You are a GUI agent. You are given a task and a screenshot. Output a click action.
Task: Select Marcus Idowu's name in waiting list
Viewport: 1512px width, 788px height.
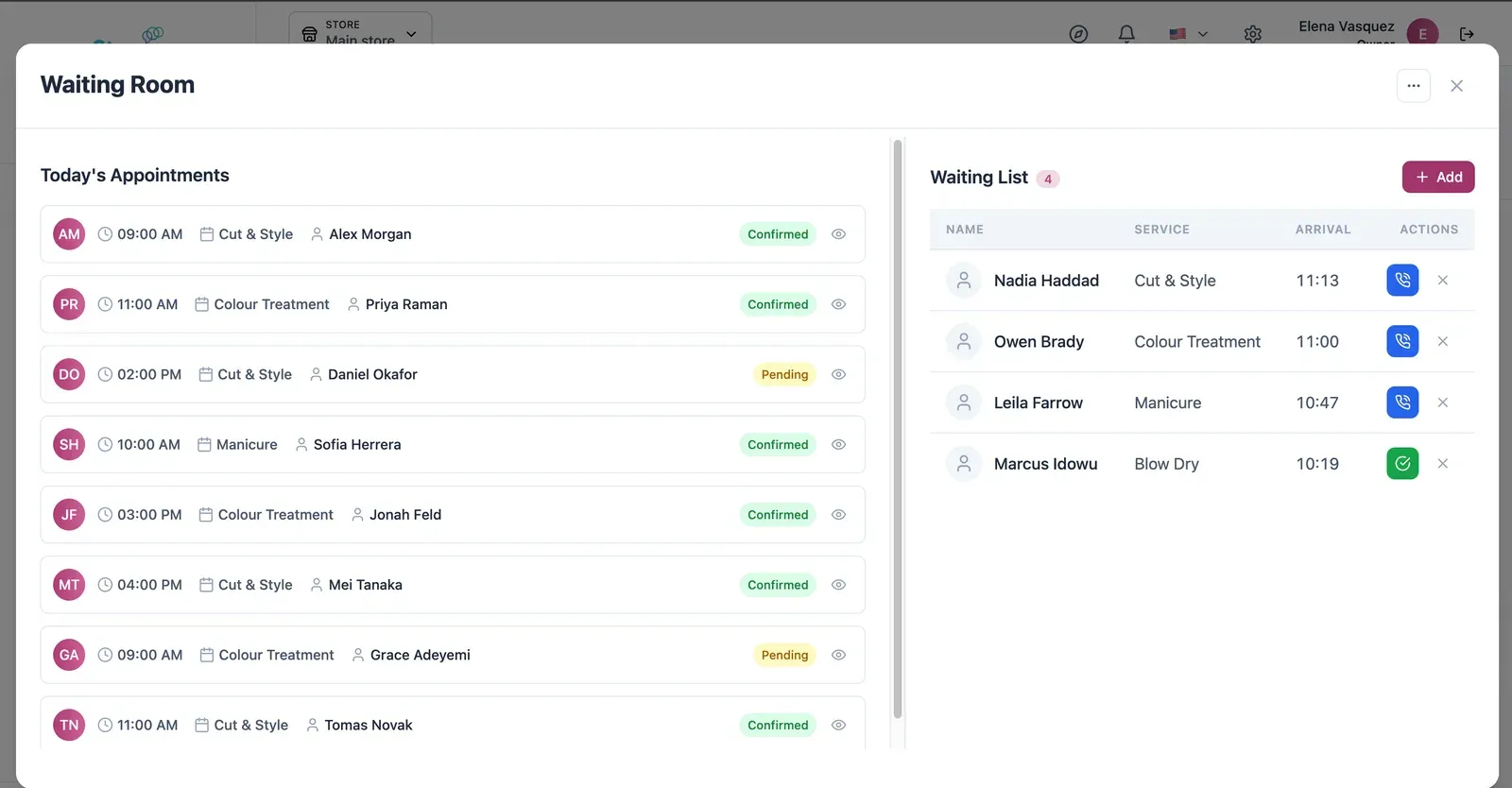(1045, 464)
